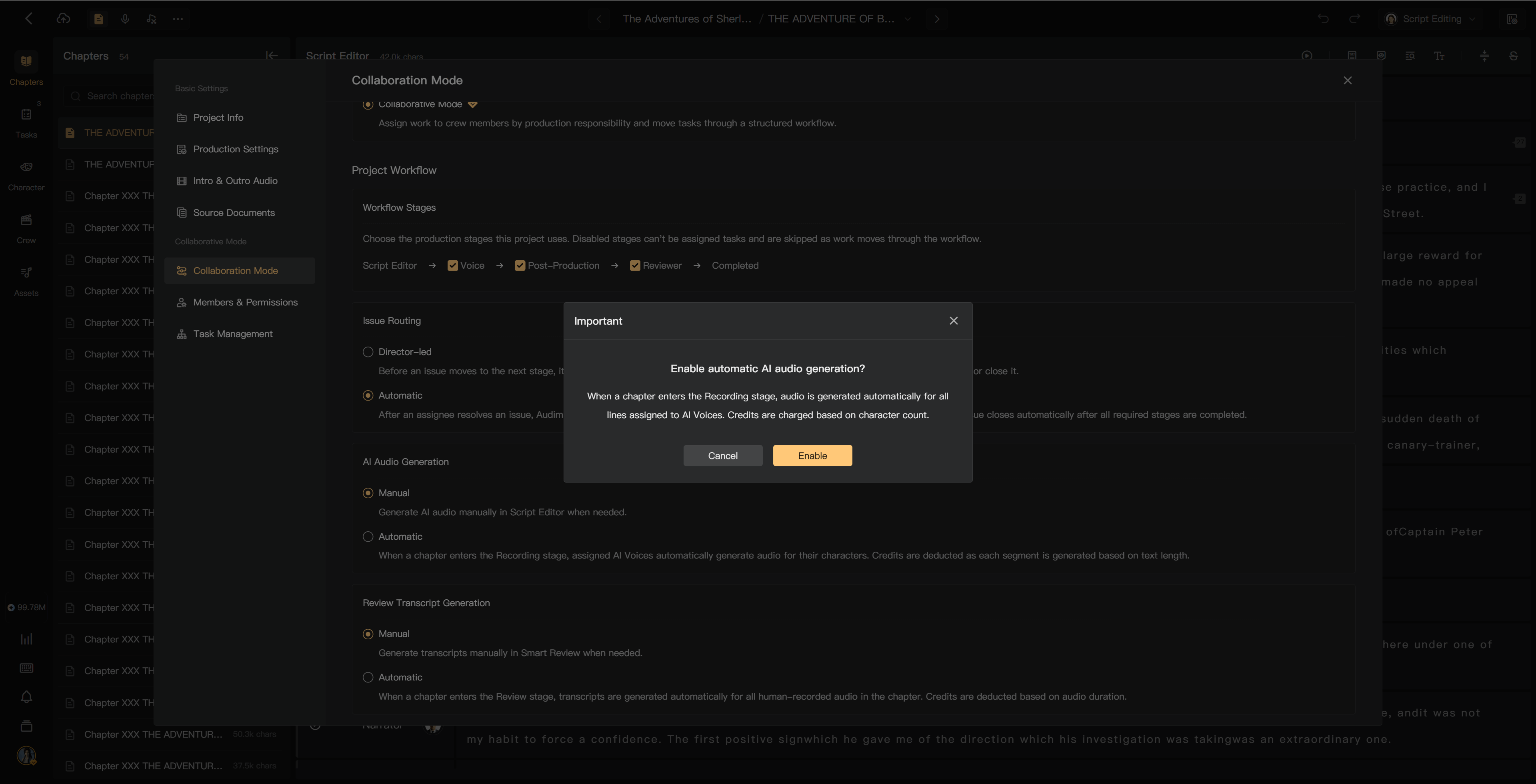Viewport: 1536px width, 784px height.
Task: Open the Assets sidebar panel
Action: pos(26,281)
